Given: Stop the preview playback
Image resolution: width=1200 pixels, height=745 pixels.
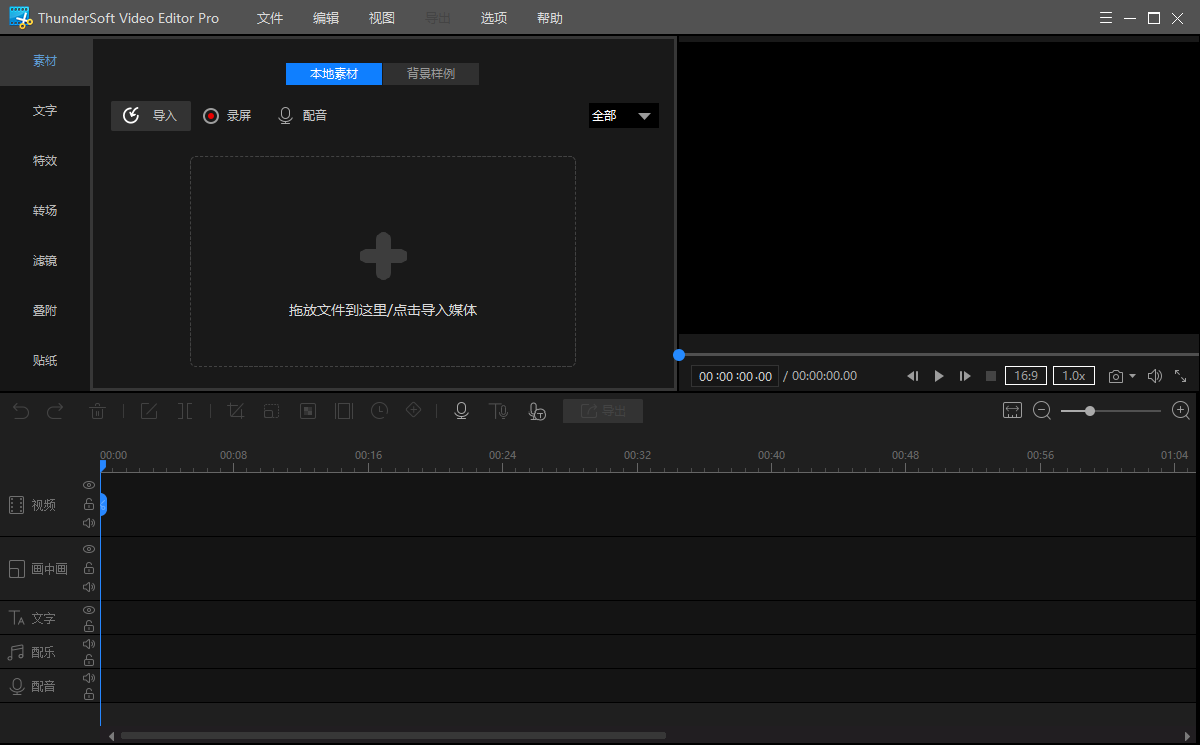Looking at the screenshot, I should (x=991, y=376).
